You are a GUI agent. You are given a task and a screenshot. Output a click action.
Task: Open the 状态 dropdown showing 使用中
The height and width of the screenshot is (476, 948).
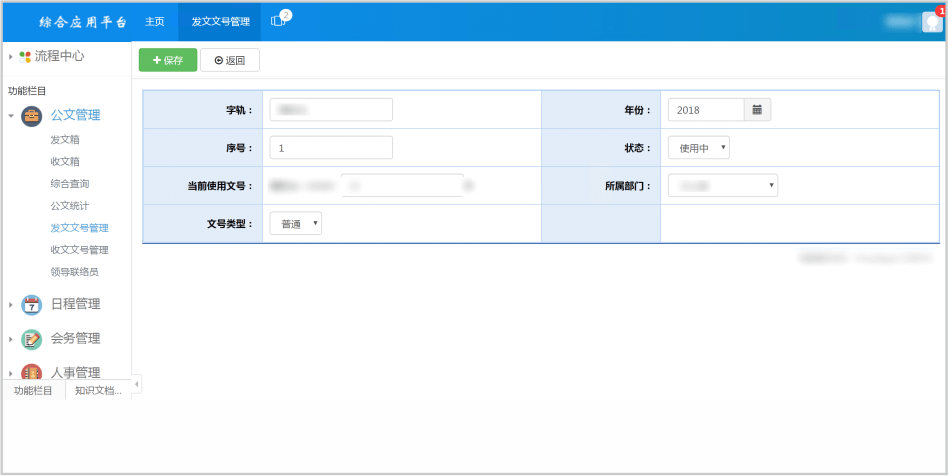tap(698, 148)
